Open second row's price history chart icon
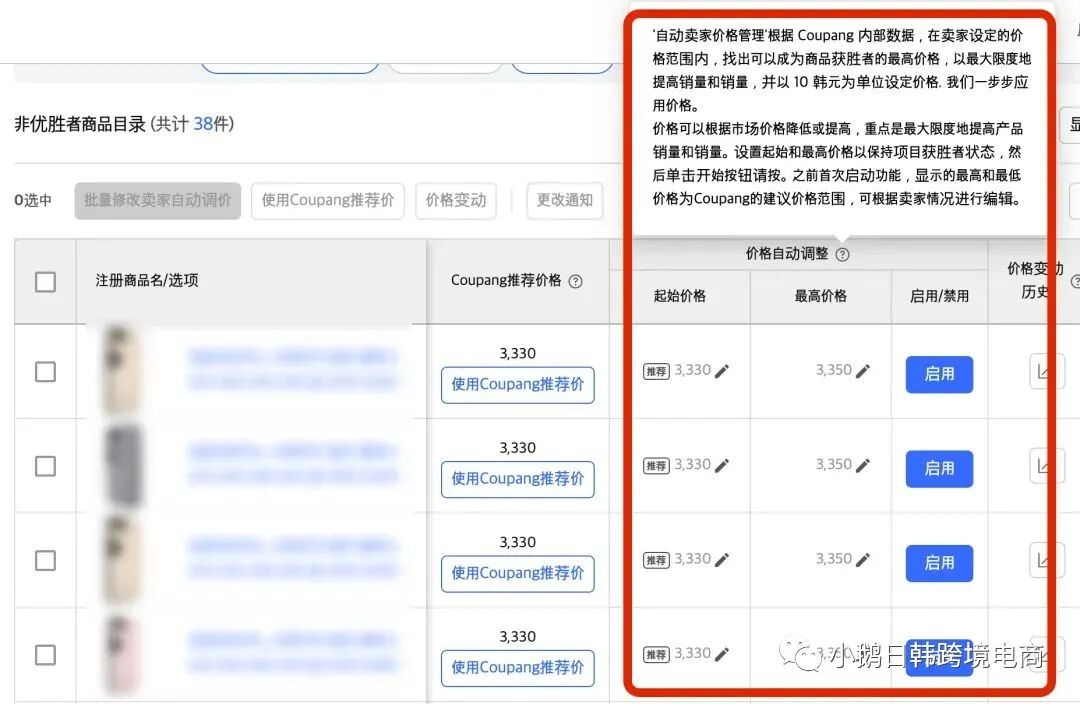The height and width of the screenshot is (704, 1080). click(1046, 465)
